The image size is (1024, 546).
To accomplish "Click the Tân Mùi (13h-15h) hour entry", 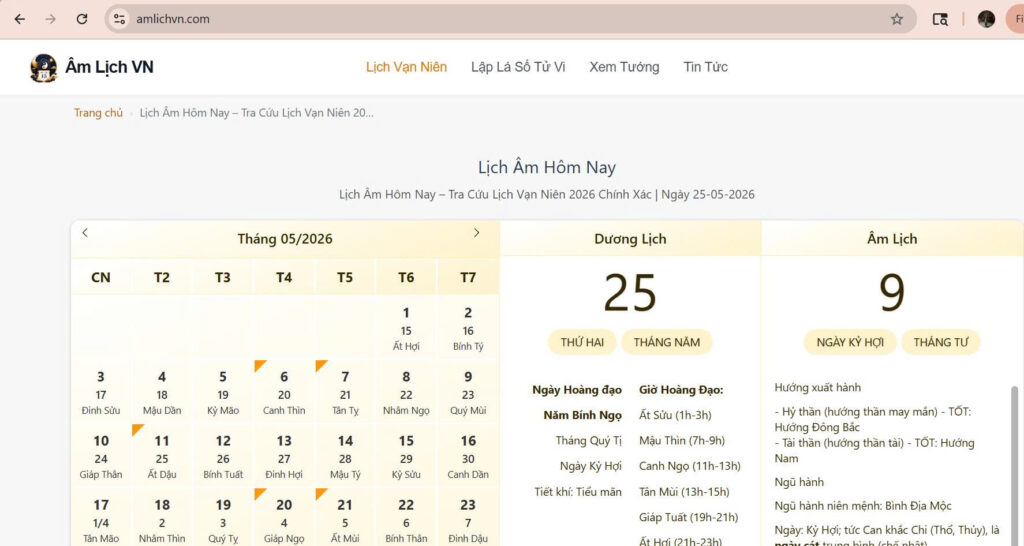I will (684, 492).
